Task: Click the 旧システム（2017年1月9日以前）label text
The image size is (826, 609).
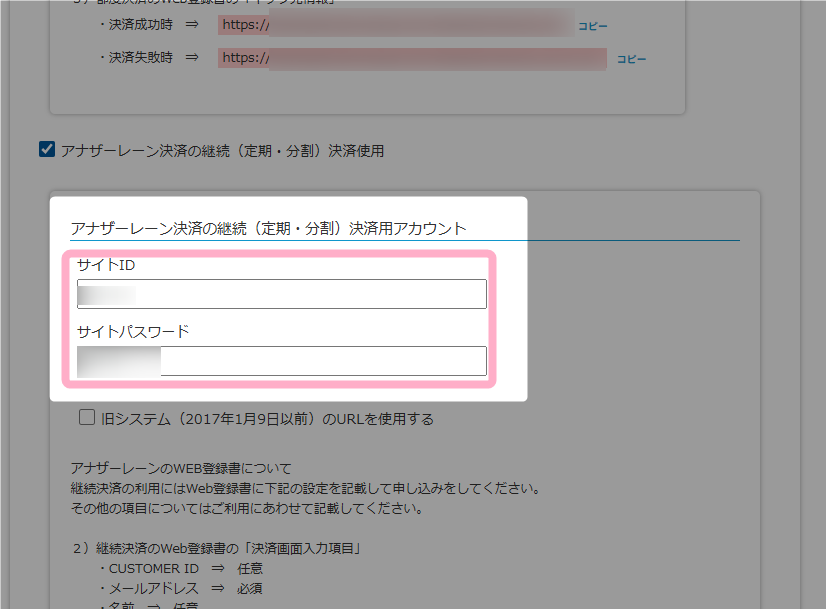Action: (267, 419)
